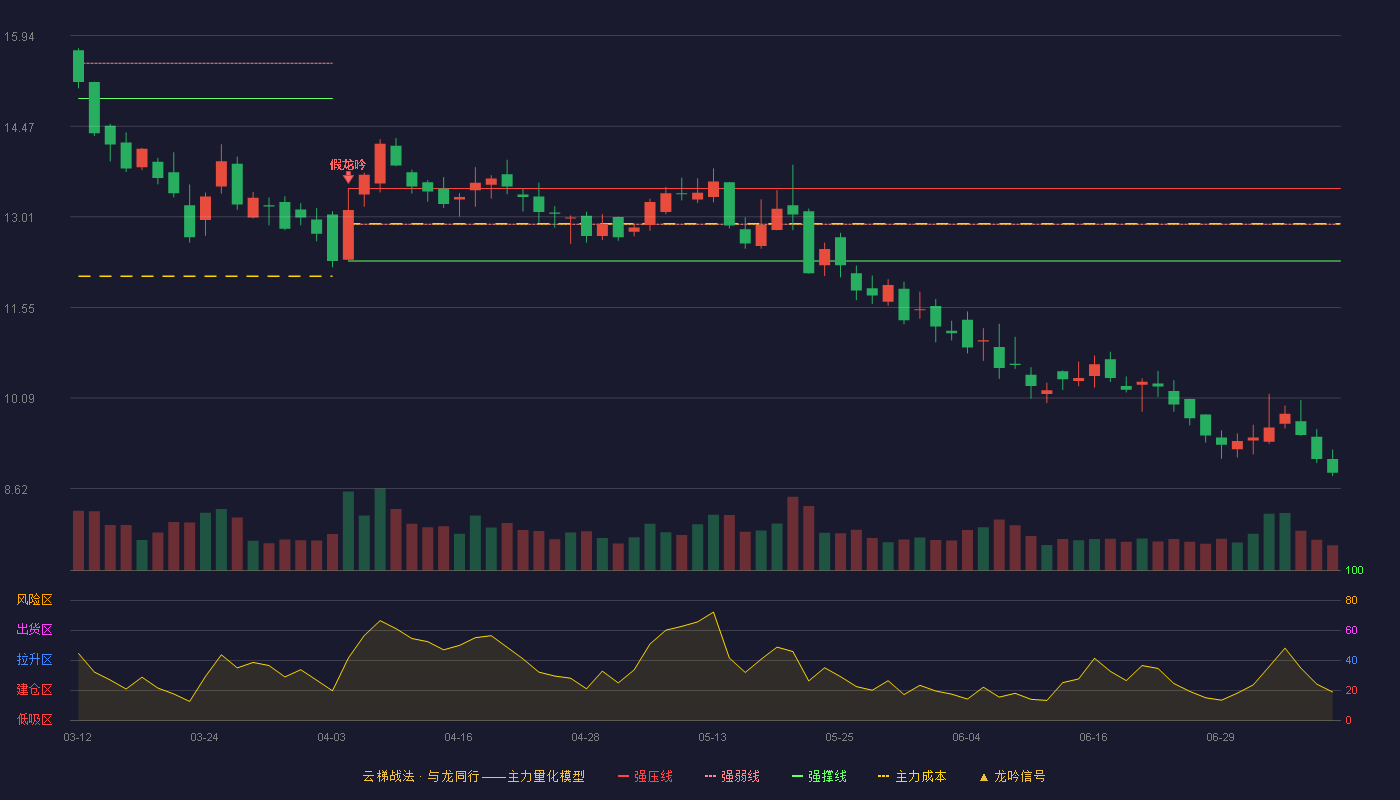Click the red 假龙吟 arrow marker
Viewport: 1400px width, 800px height.
348,178
